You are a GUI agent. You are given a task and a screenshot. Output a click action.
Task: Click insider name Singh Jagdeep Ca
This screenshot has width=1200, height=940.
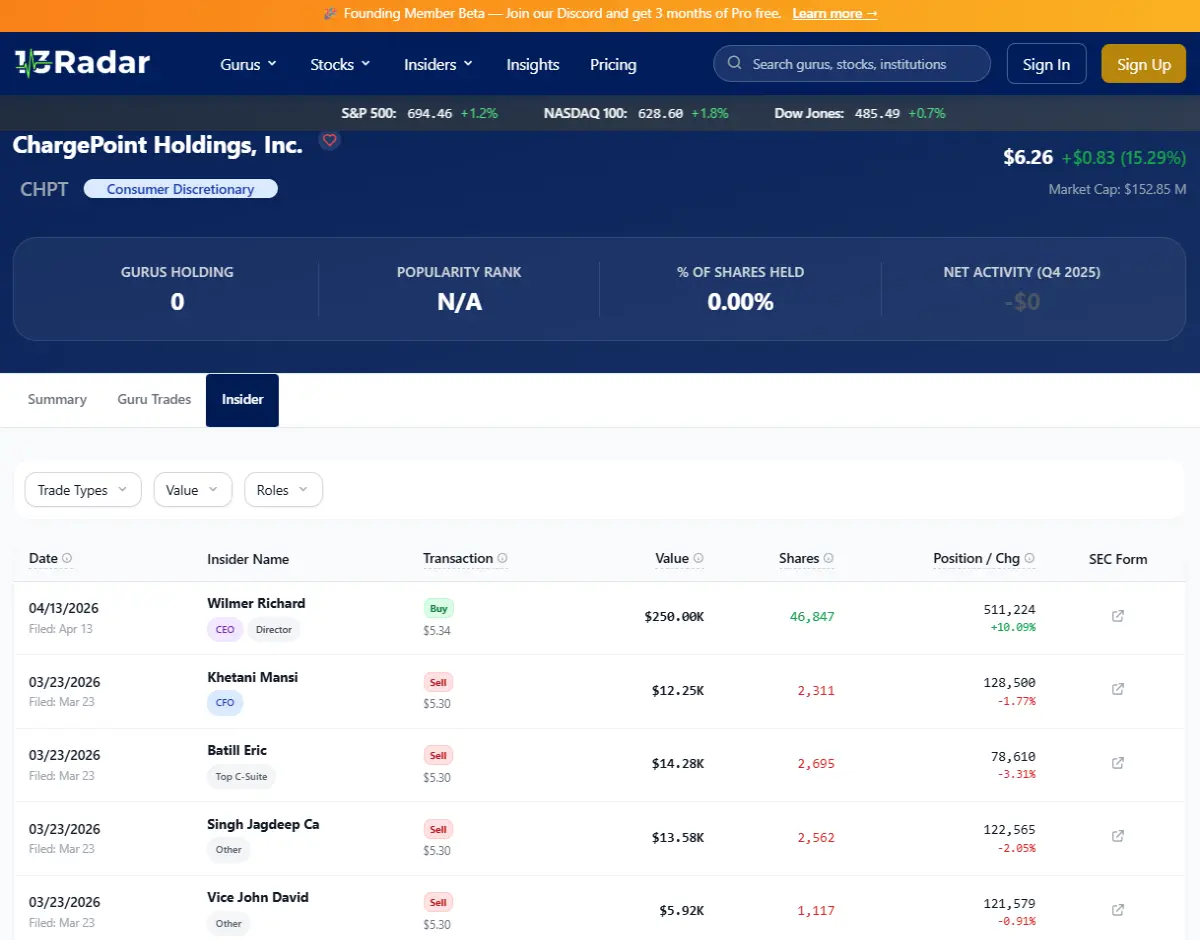[x=263, y=824]
